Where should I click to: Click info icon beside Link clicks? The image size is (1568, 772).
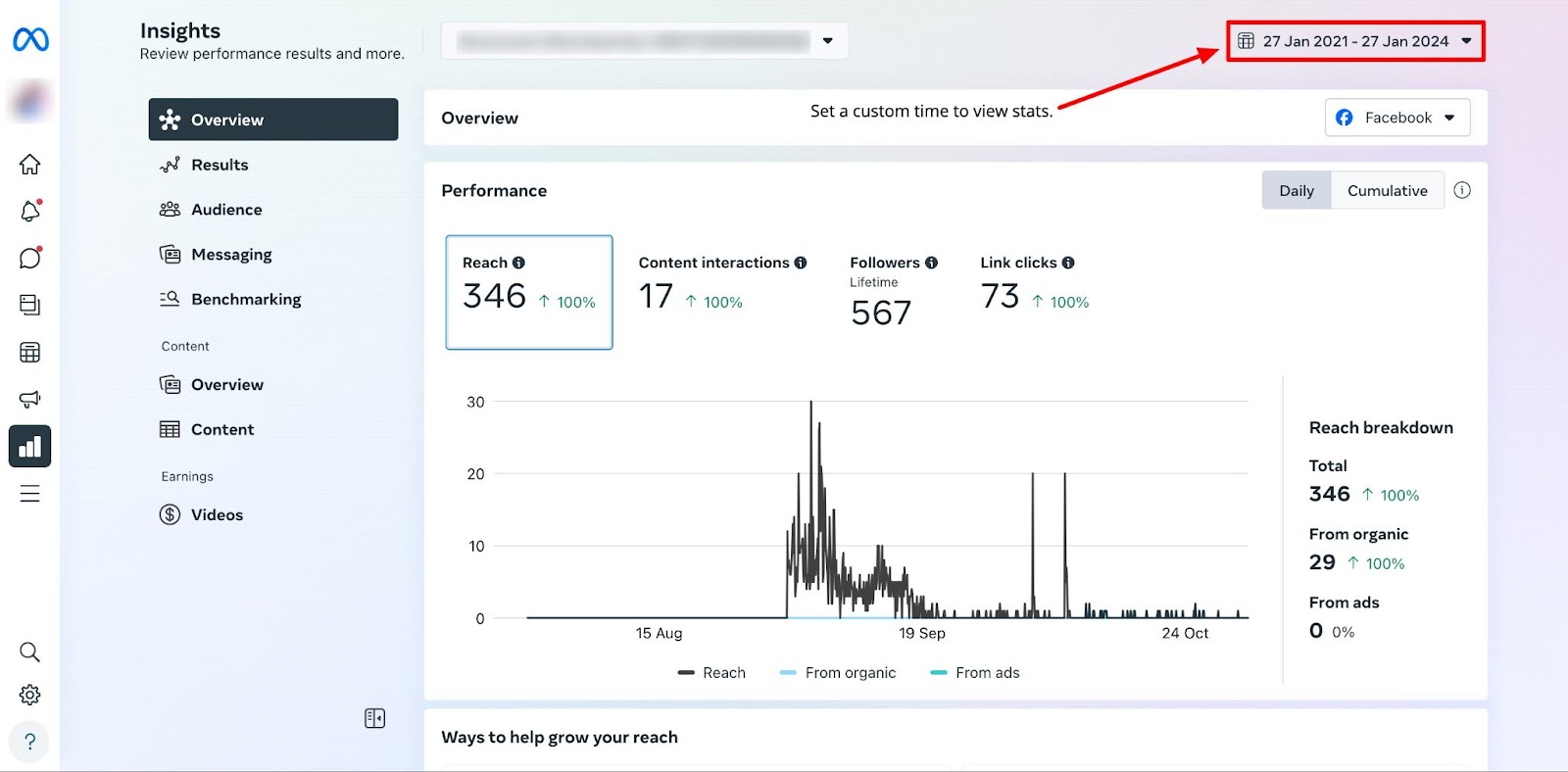click(x=1068, y=263)
